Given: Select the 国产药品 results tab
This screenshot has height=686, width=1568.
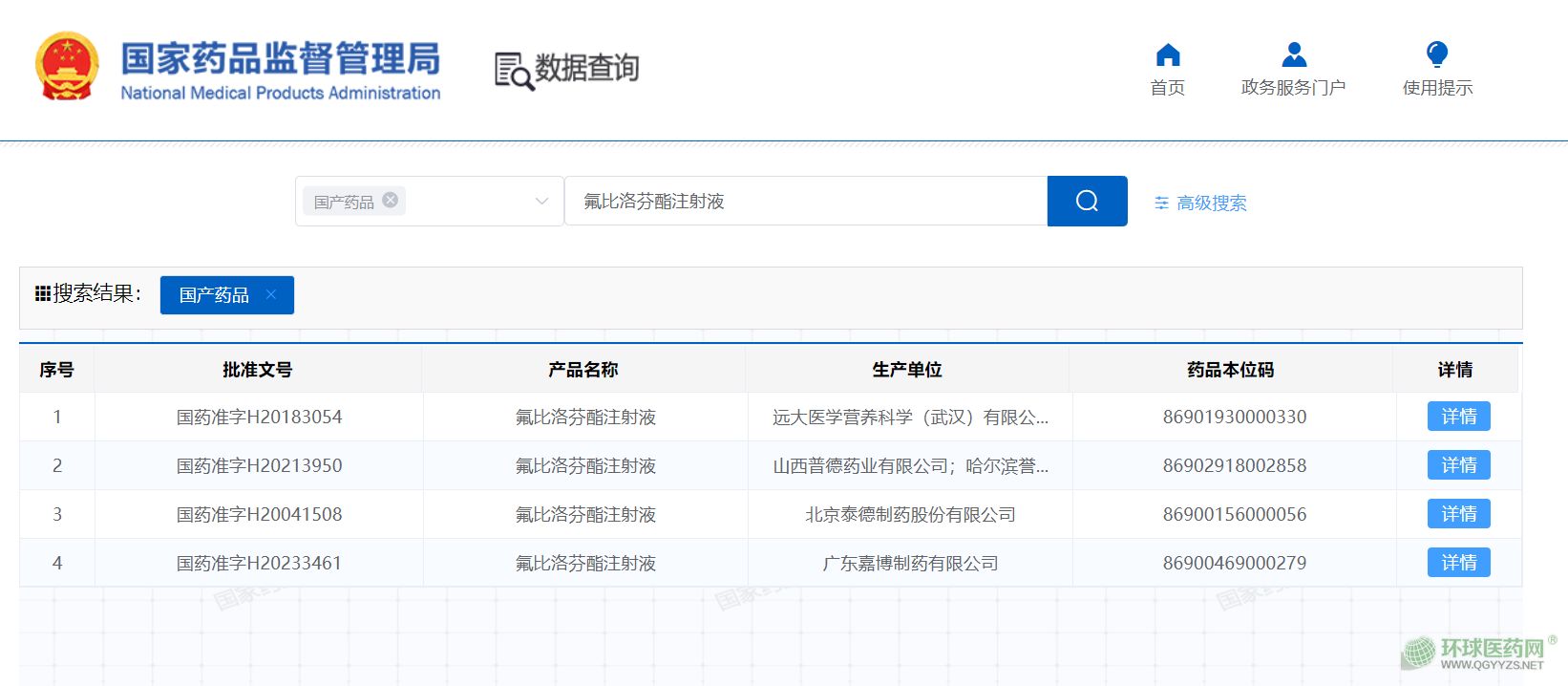Looking at the screenshot, I should [x=214, y=295].
